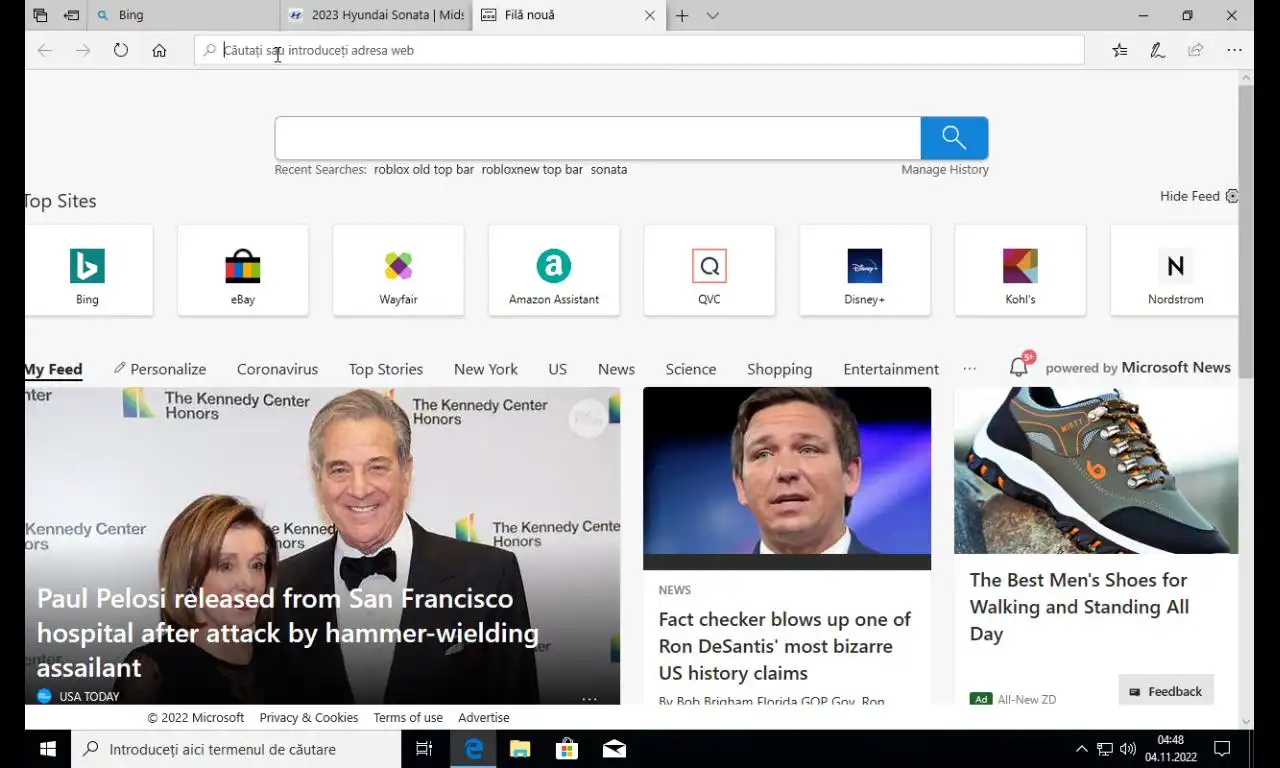The image size is (1280, 768).
Task: Search recent term robloxnew top bar
Action: tap(532, 170)
